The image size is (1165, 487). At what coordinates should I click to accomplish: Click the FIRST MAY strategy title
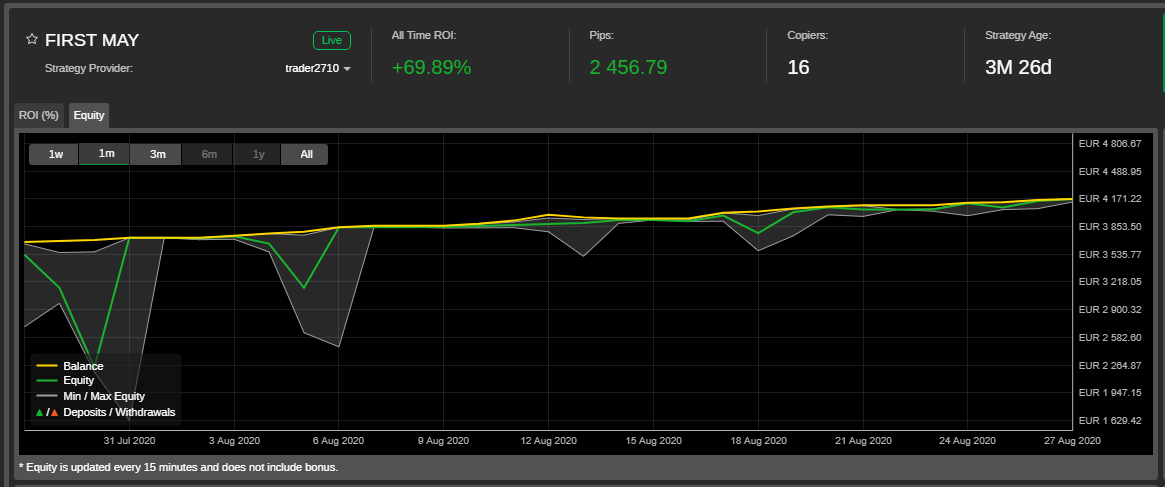click(x=92, y=40)
